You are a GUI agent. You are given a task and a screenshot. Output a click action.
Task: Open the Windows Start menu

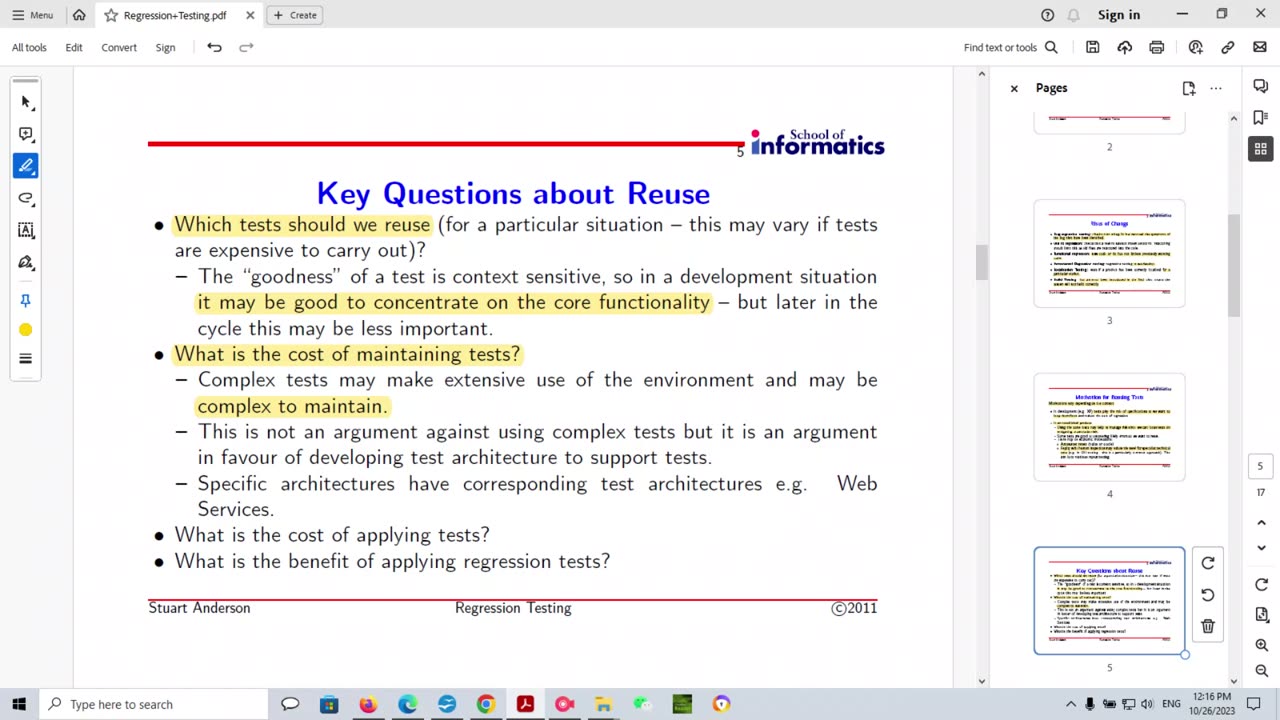point(19,704)
